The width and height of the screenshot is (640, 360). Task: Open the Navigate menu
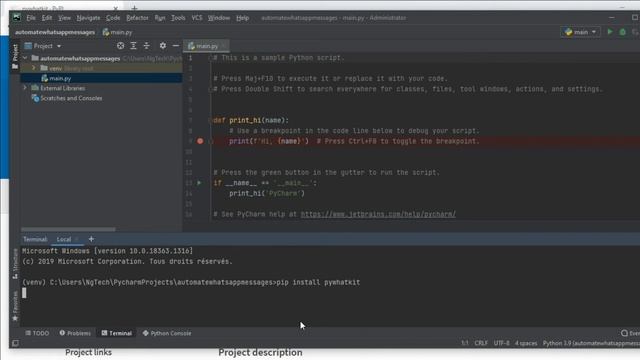point(88,18)
